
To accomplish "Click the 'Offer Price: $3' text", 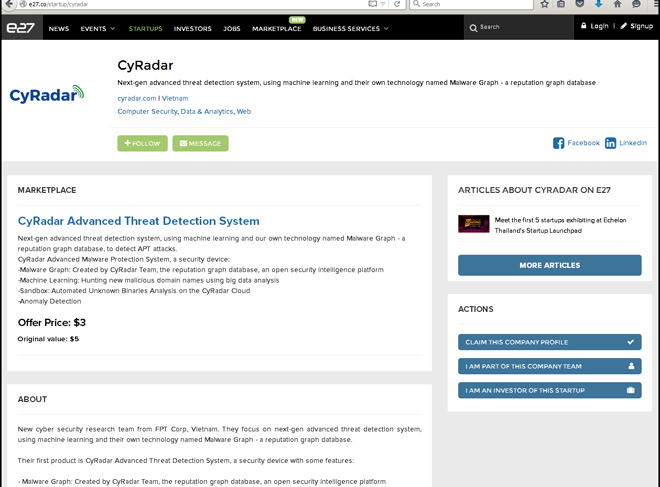I will click(x=52, y=322).
